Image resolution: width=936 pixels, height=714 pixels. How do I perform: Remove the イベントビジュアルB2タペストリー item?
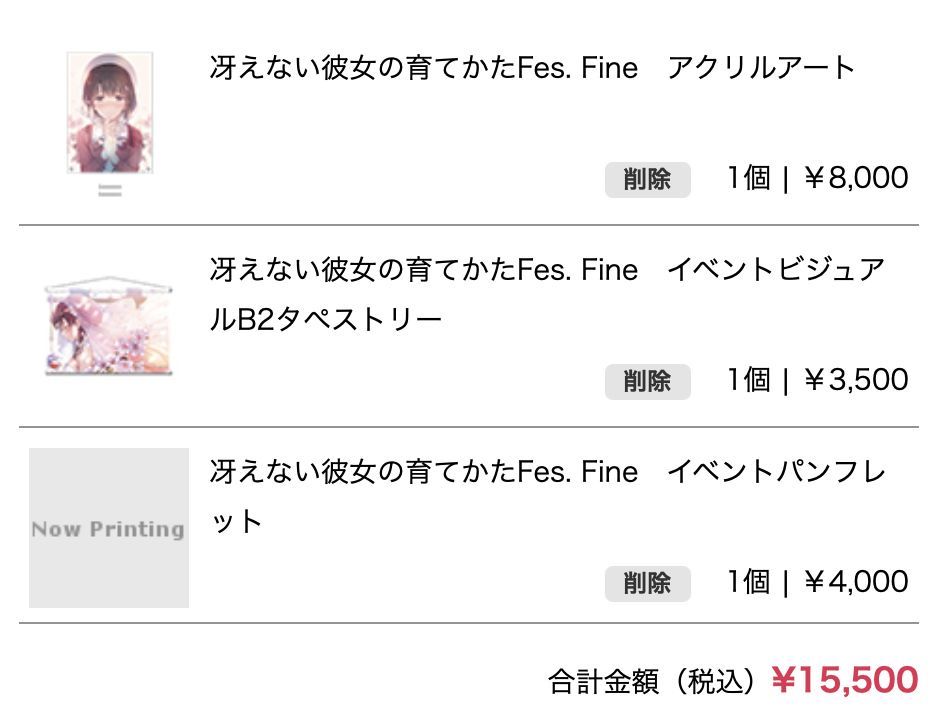tap(647, 381)
